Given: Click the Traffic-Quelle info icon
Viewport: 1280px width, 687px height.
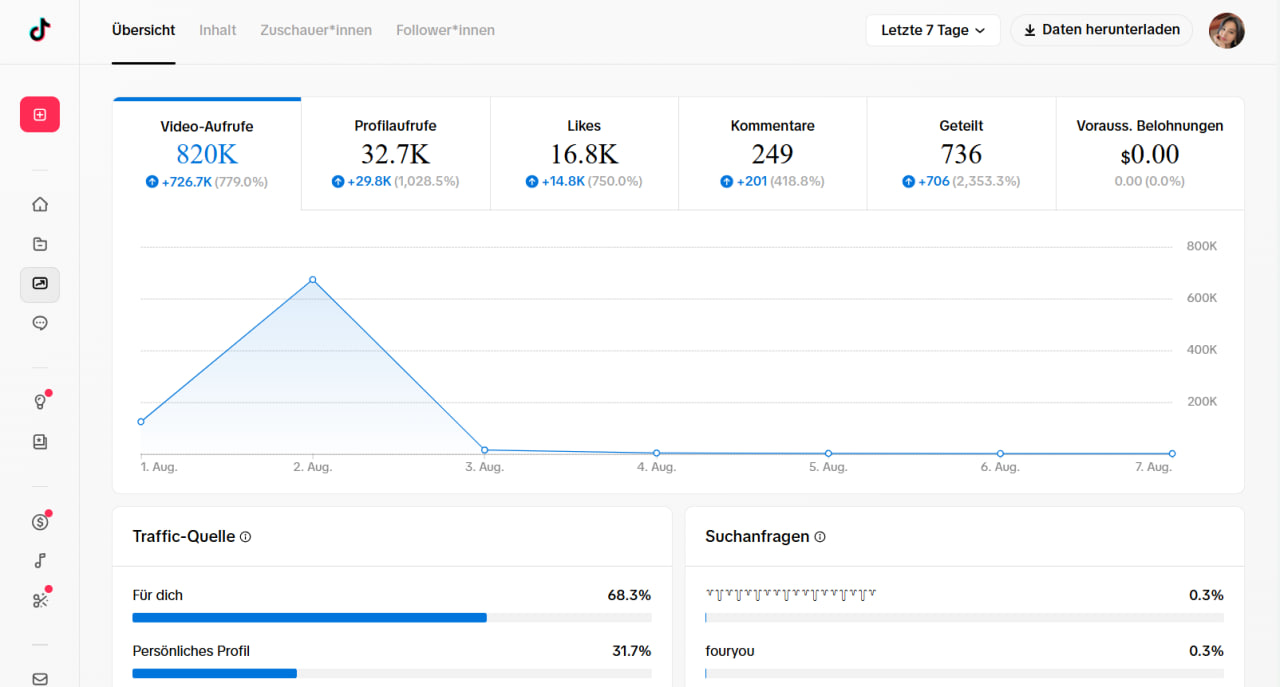Looking at the screenshot, I should 246,537.
